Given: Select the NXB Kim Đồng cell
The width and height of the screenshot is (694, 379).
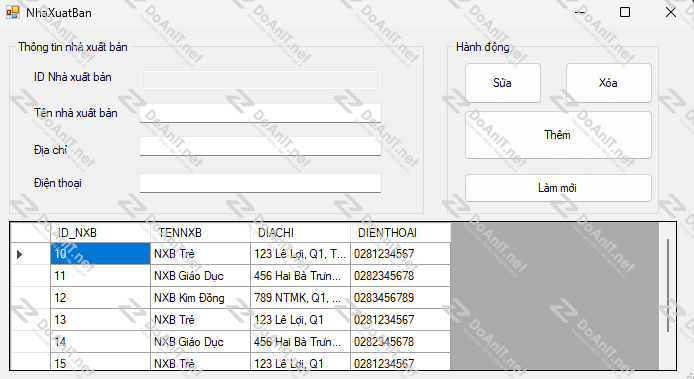Looking at the screenshot, I should coord(200,298).
